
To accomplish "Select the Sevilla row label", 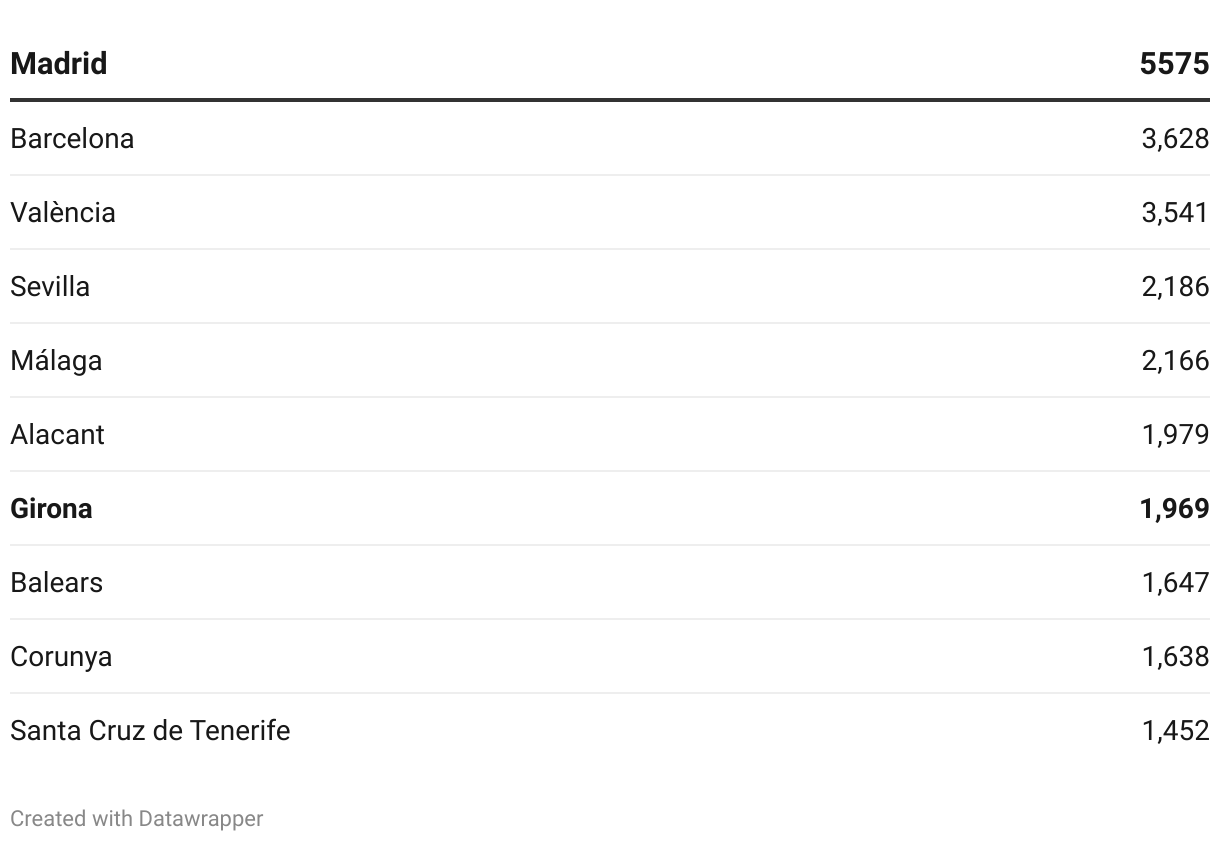I will pyautogui.click(x=50, y=286).
